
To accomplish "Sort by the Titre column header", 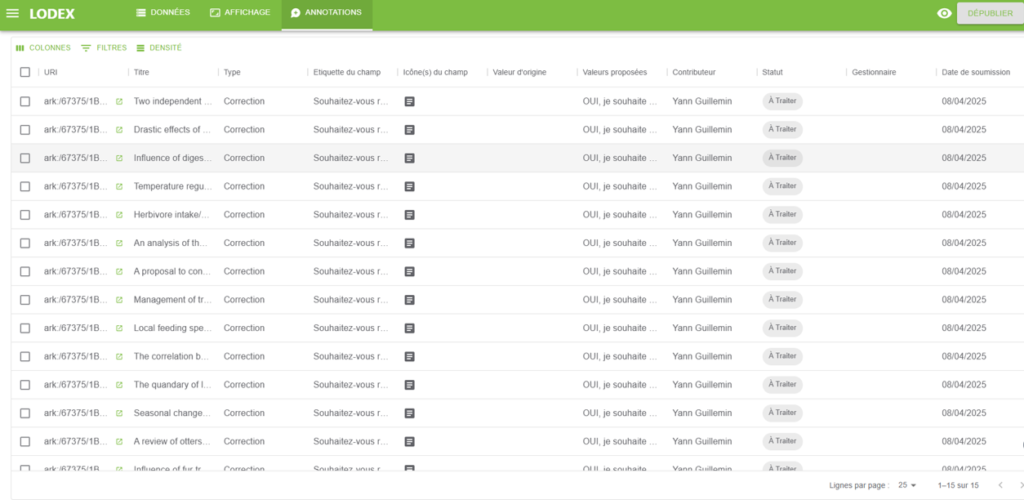I will 142,72.
